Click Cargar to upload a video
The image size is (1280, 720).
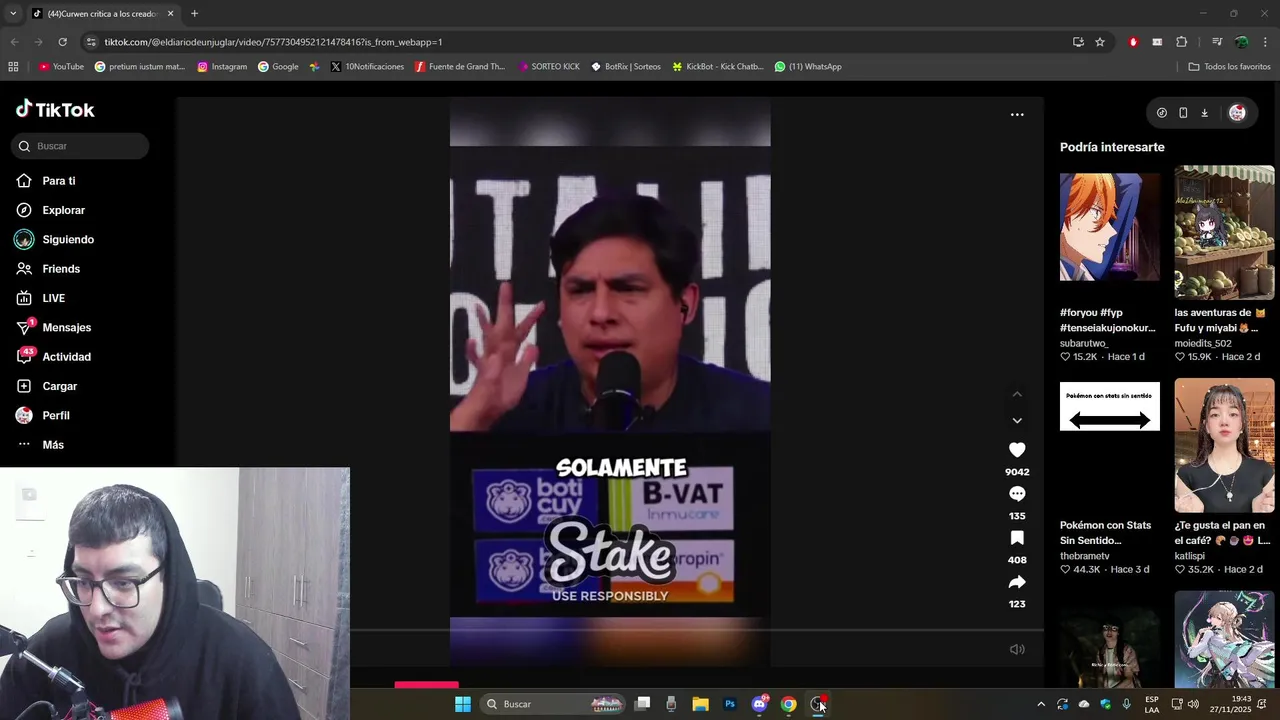59,386
